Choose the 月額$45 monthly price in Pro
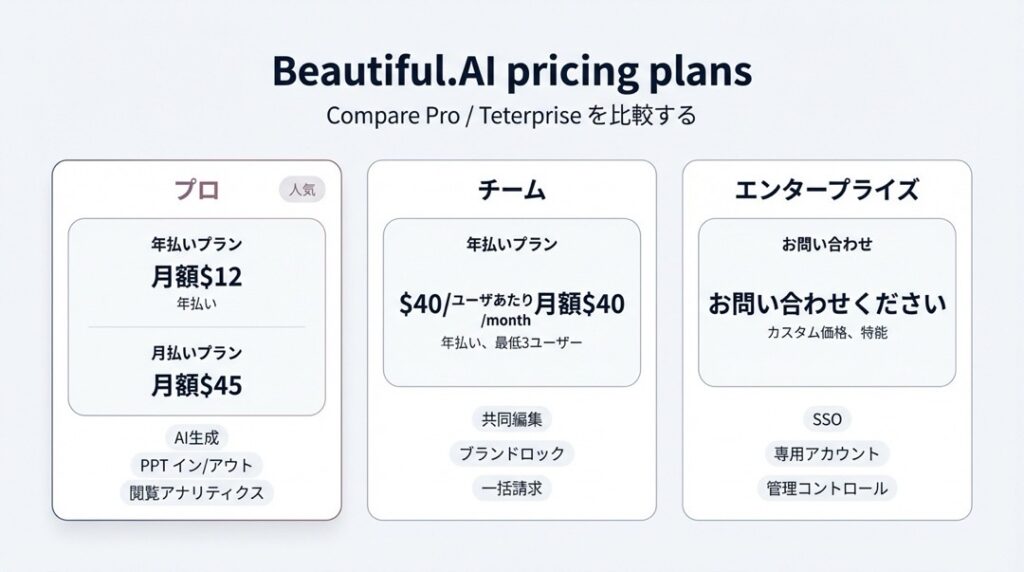This screenshot has height=572, width=1024. [x=196, y=384]
